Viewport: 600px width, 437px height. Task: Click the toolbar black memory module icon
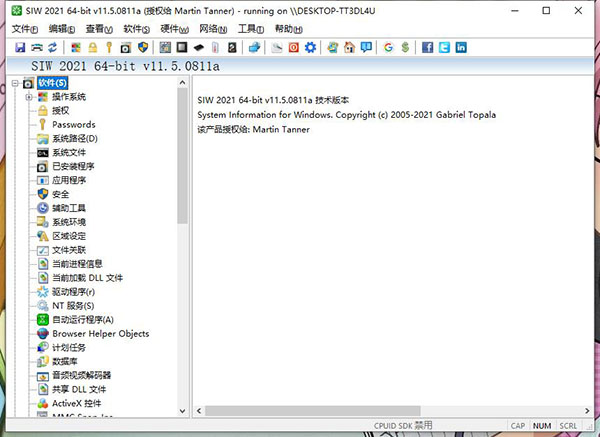pyautogui.click(x=199, y=47)
